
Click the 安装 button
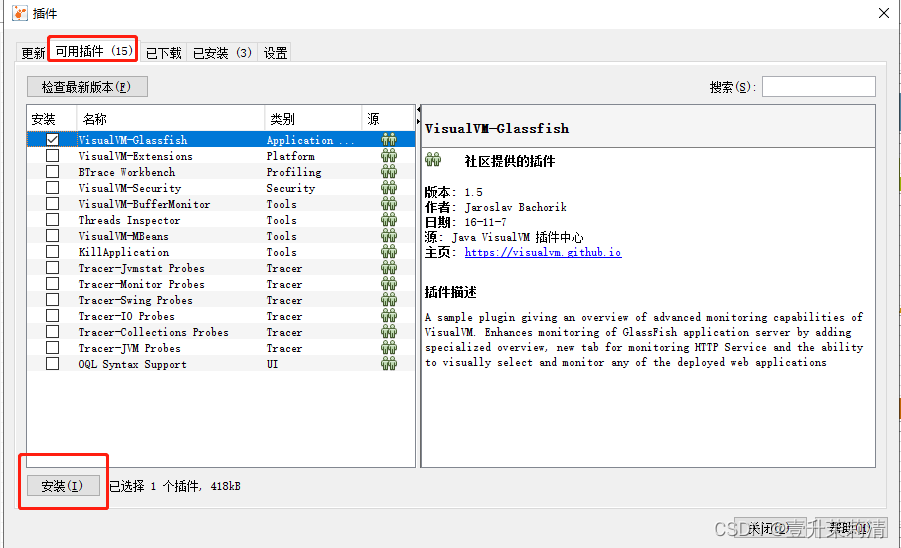(x=63, y=486)
